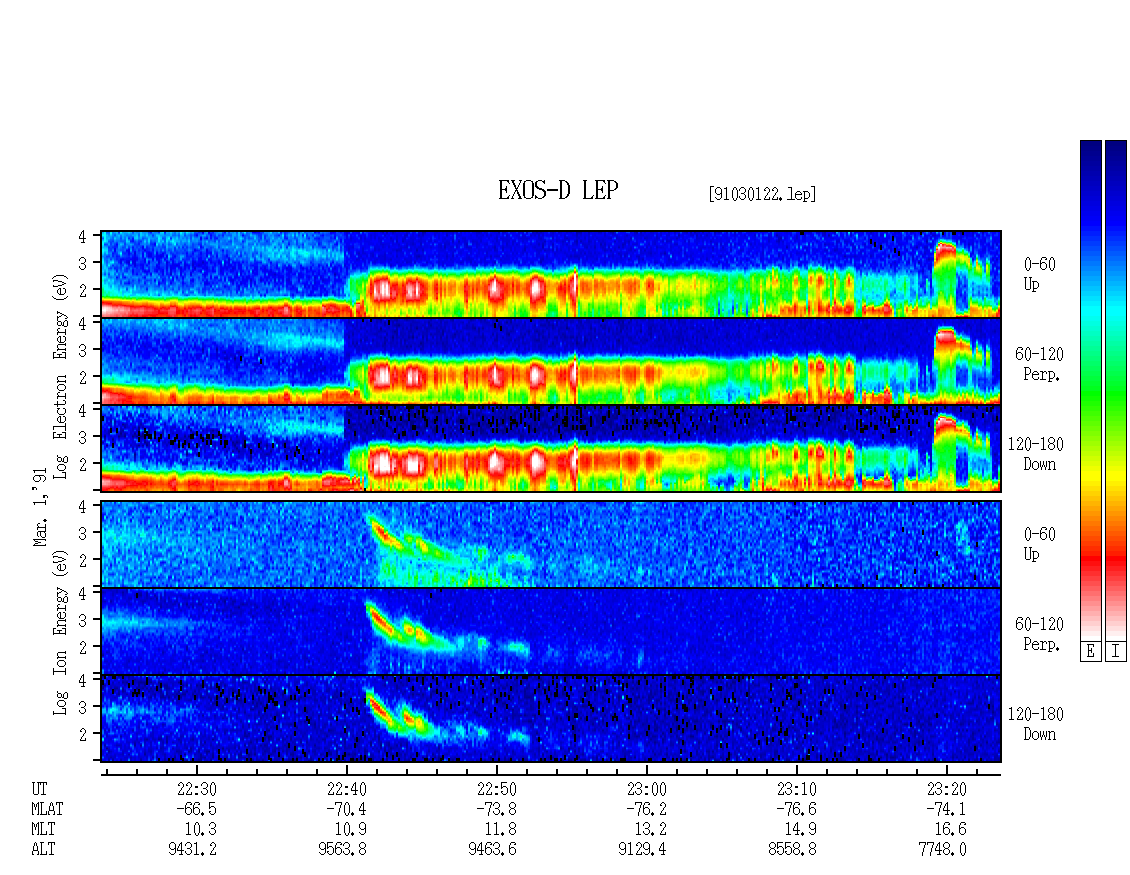The height and width of the screenshot is (875, 1130).
Task: Select the 22:50 UT tick label
Action: click(497, 789)
